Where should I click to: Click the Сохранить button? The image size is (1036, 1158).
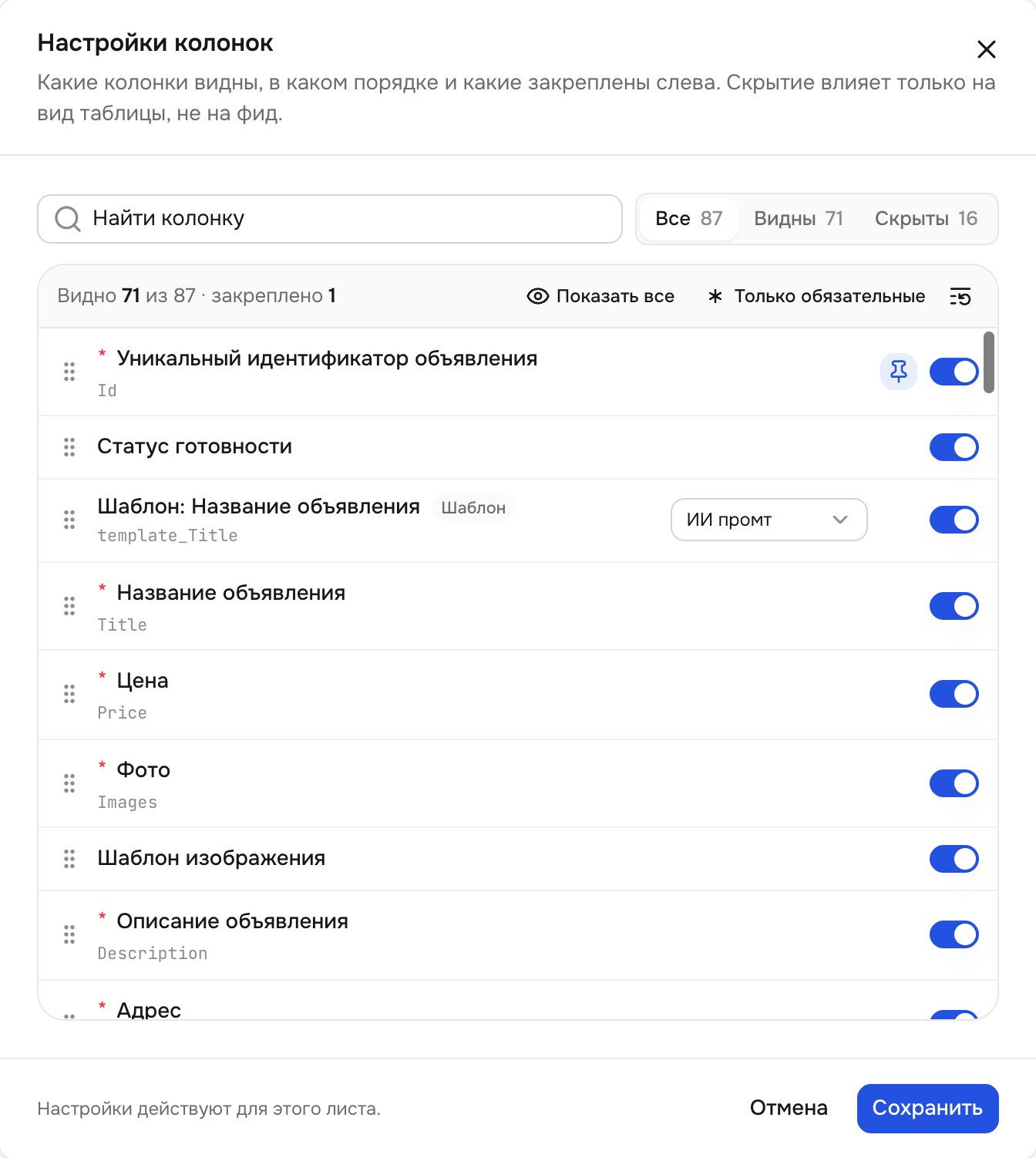pos(927,1108)
